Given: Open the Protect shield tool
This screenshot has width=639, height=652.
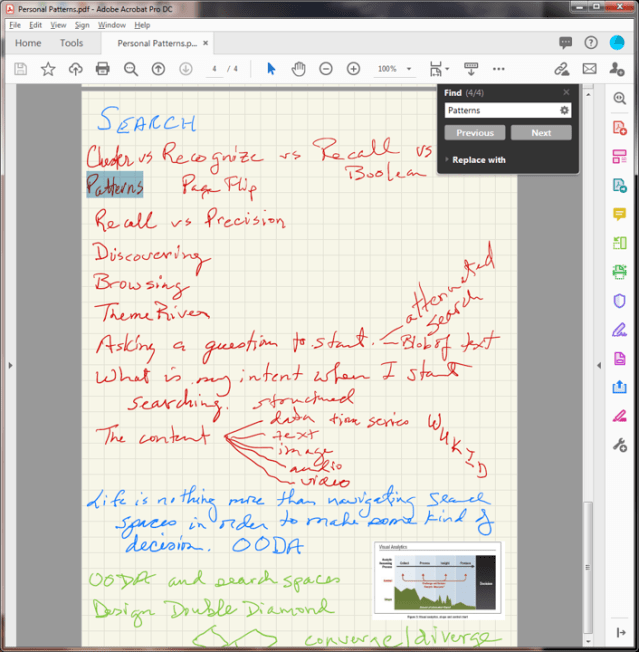Looking at the screenshot, I should pyautogui.click(x=620, y=300).
